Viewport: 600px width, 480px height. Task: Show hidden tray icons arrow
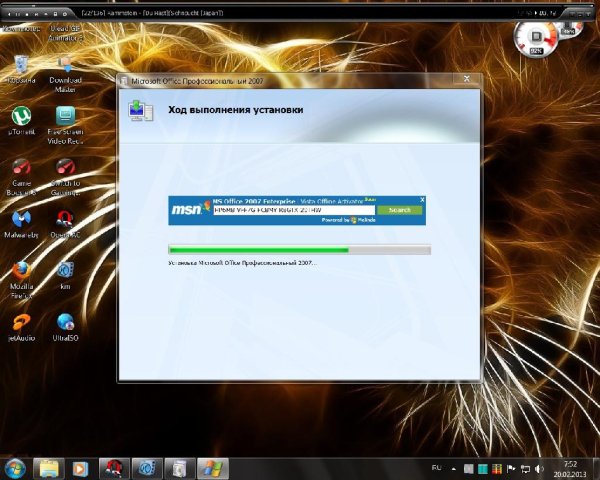pos(454,469)
